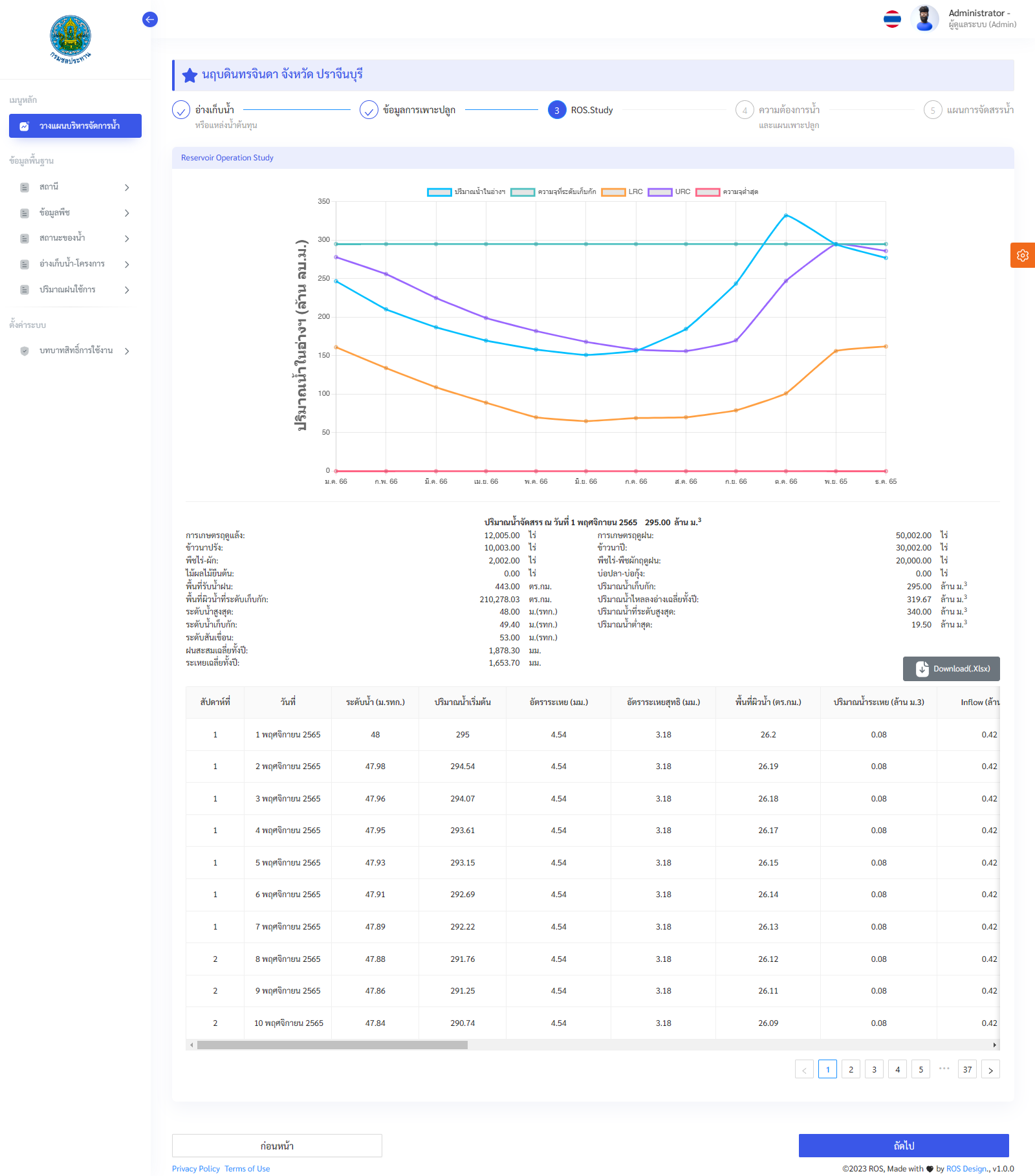This screenshot has width=1035, height=1176.
Task: Toggle ปริมาณน้ำในอ่างฯ legend series
Action: click(x=439, y=192)
